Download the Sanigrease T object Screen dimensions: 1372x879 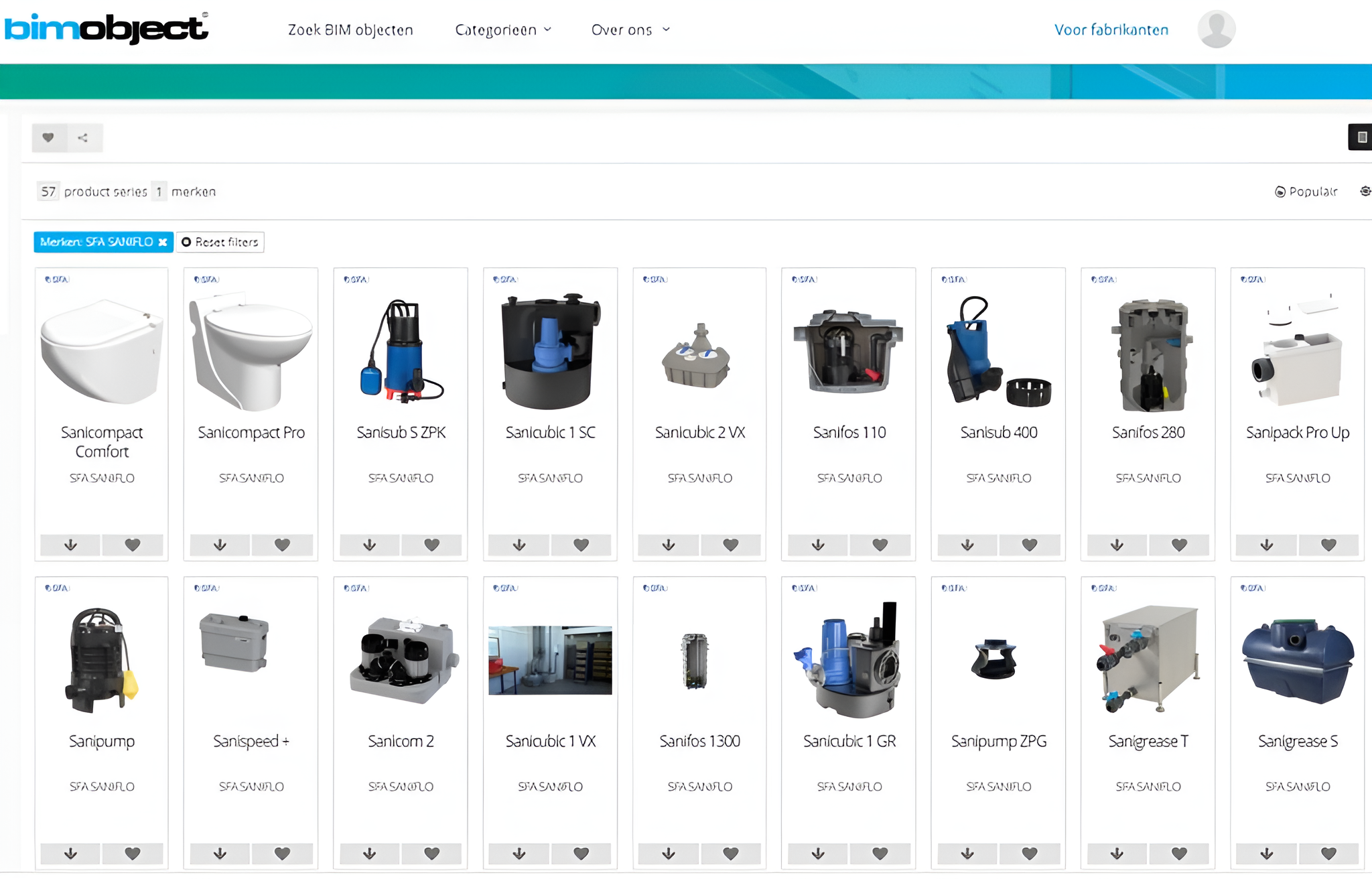1117,854
